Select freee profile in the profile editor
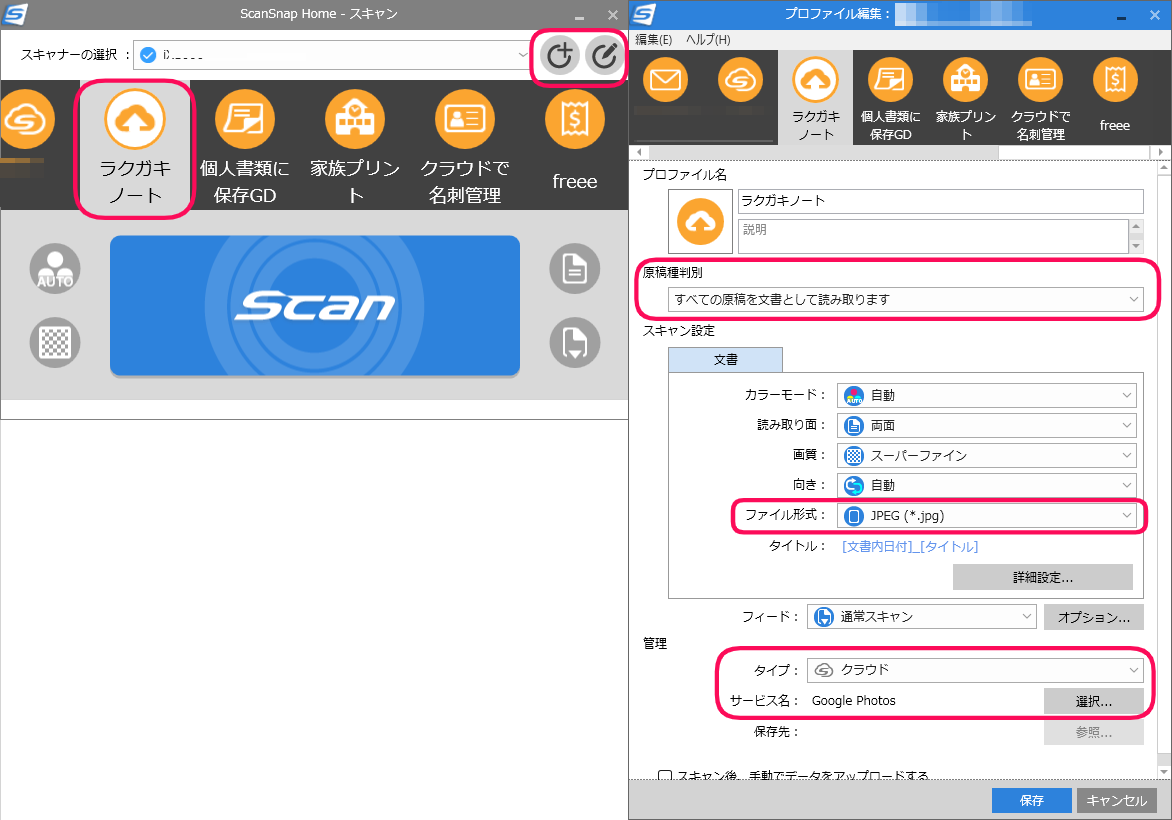The height and width of the screenshot is (820, 1172). pyautogui.click(x=1114, y=97)
